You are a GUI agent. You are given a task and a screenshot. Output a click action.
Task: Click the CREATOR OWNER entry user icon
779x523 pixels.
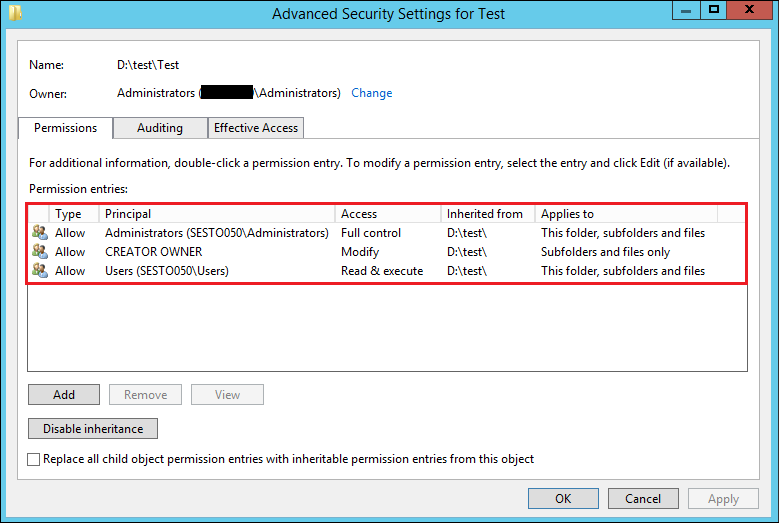click(40, 251)
